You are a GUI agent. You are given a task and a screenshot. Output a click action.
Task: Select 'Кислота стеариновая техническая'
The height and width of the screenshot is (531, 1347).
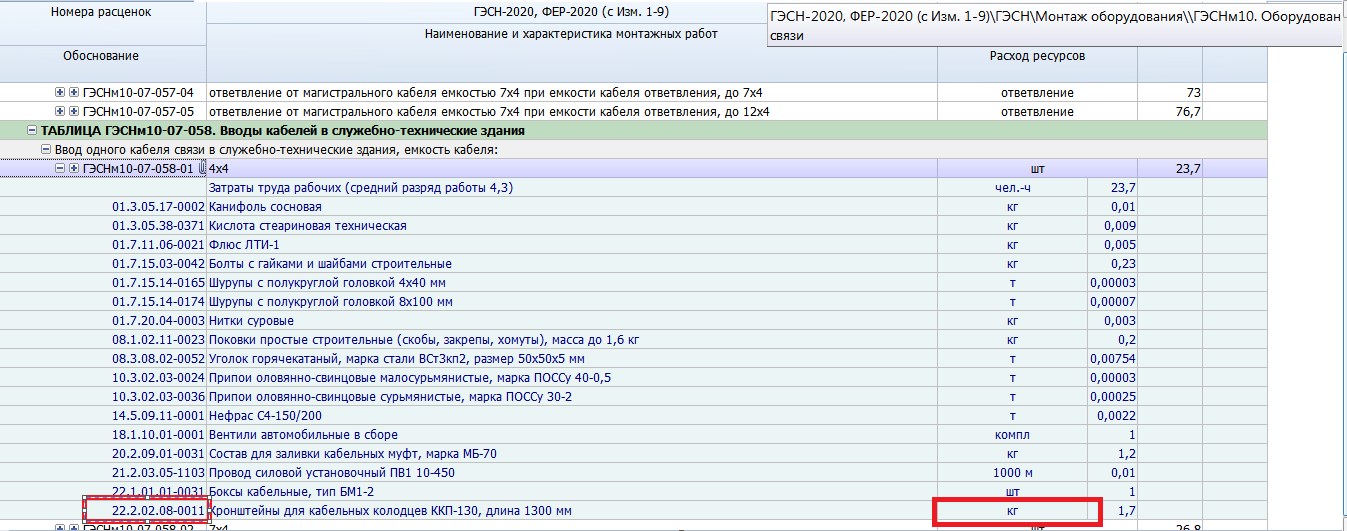pyautogui.click(x=308, y=226)
